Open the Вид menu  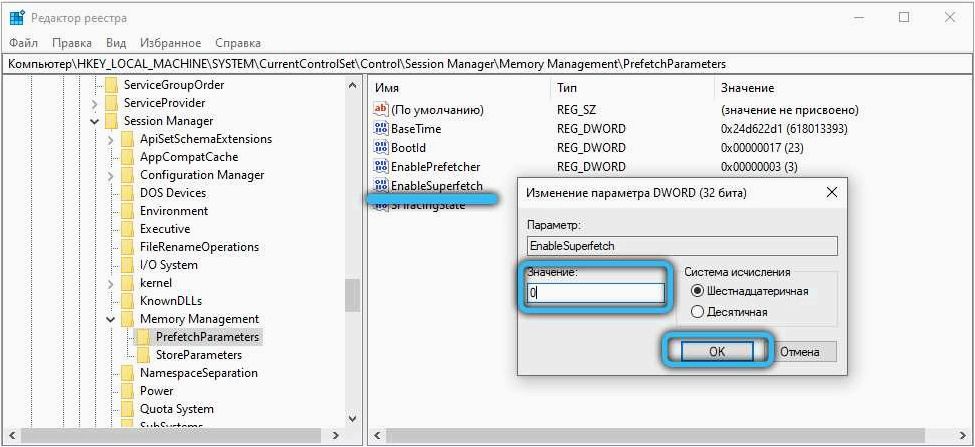(x=116, y=43)
